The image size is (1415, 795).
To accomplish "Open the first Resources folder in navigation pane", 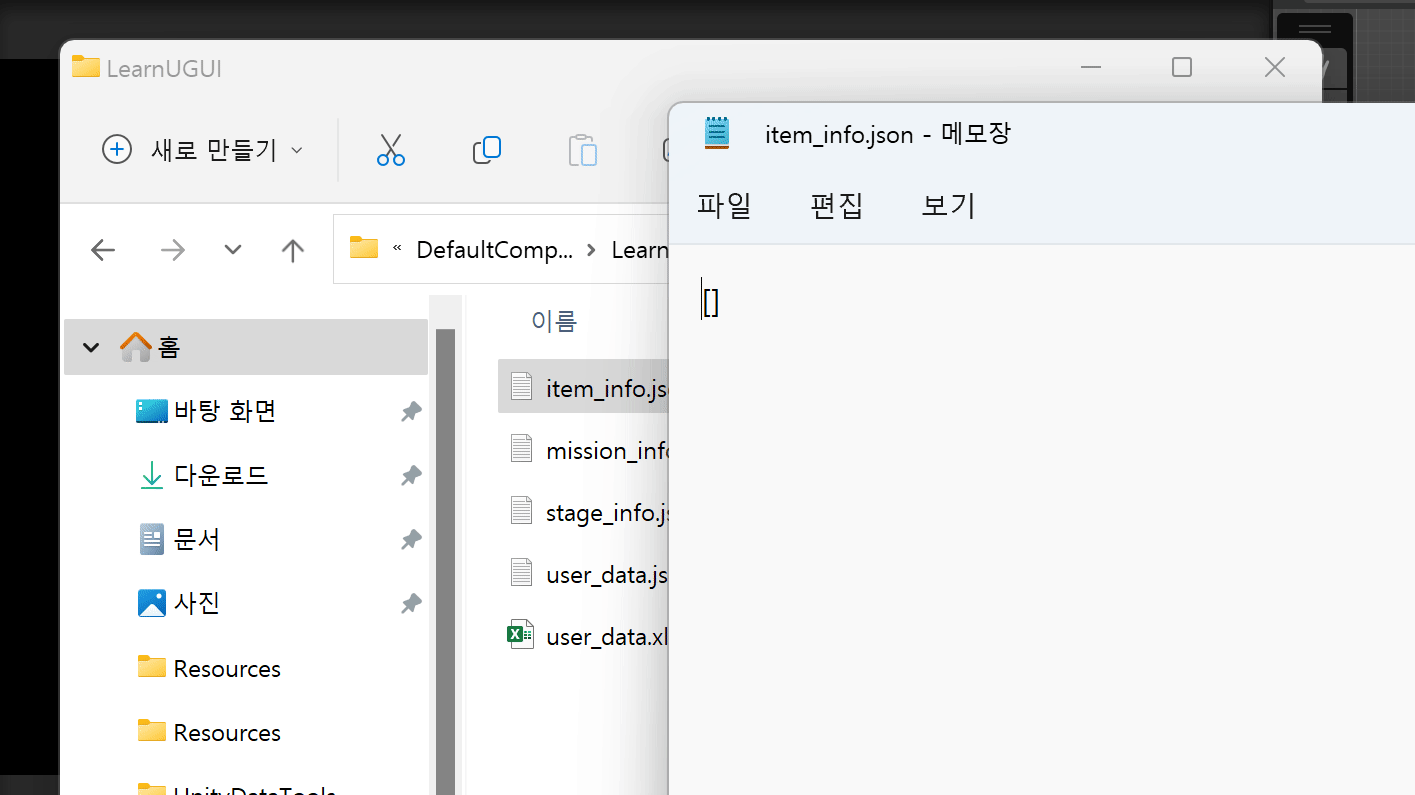I will [x=227, y=668].
